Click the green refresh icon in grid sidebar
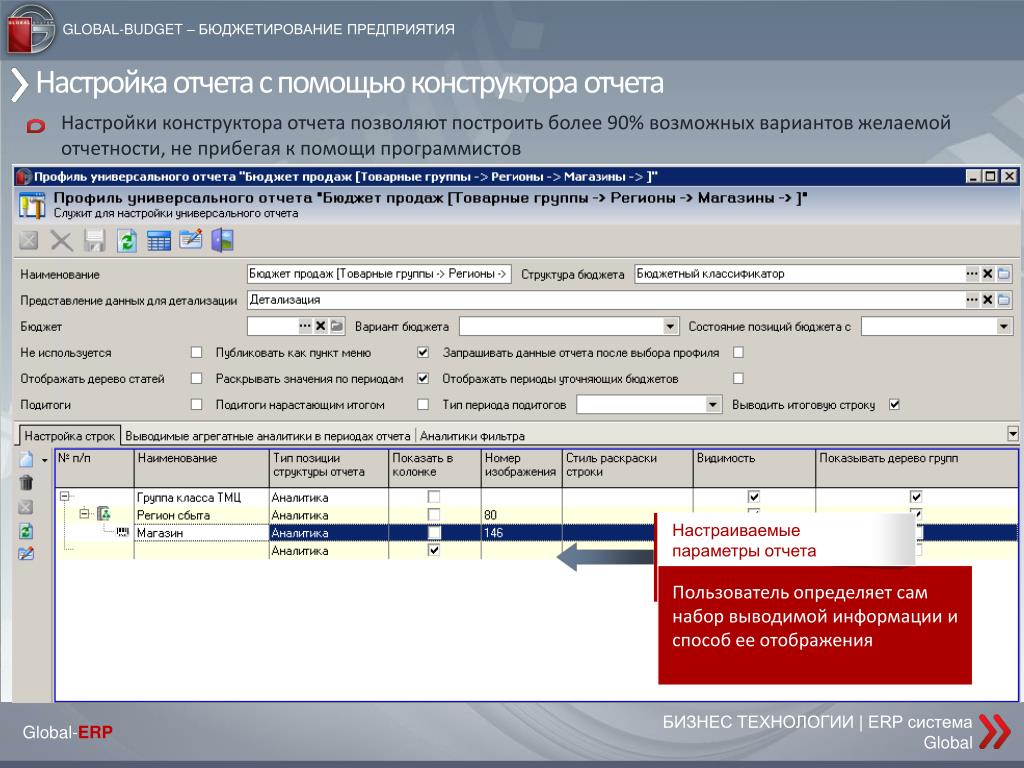This screenshot has width=1024, height=768. (x=26, y=530)
